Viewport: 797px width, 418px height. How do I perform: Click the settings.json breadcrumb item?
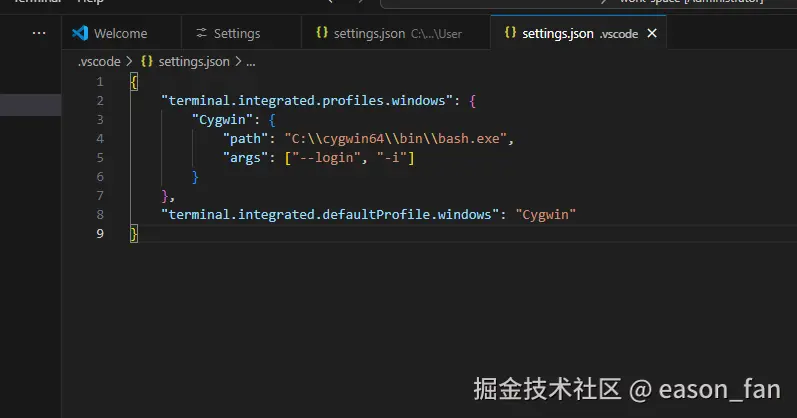click(x=194, y=62)
